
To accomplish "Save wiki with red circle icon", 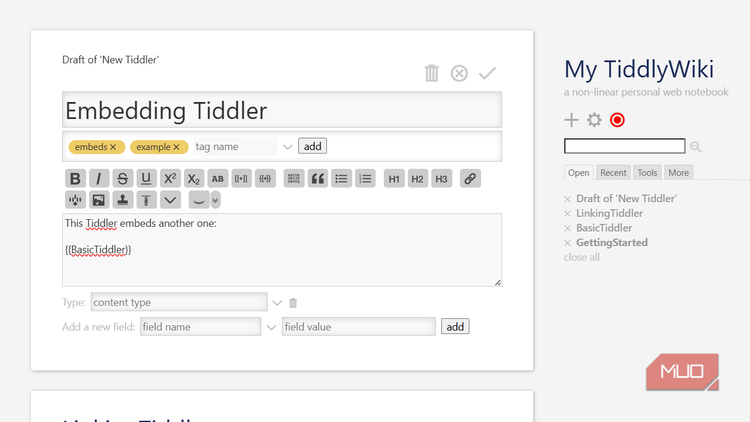I will pyautogui.click(x=617, y=120).
